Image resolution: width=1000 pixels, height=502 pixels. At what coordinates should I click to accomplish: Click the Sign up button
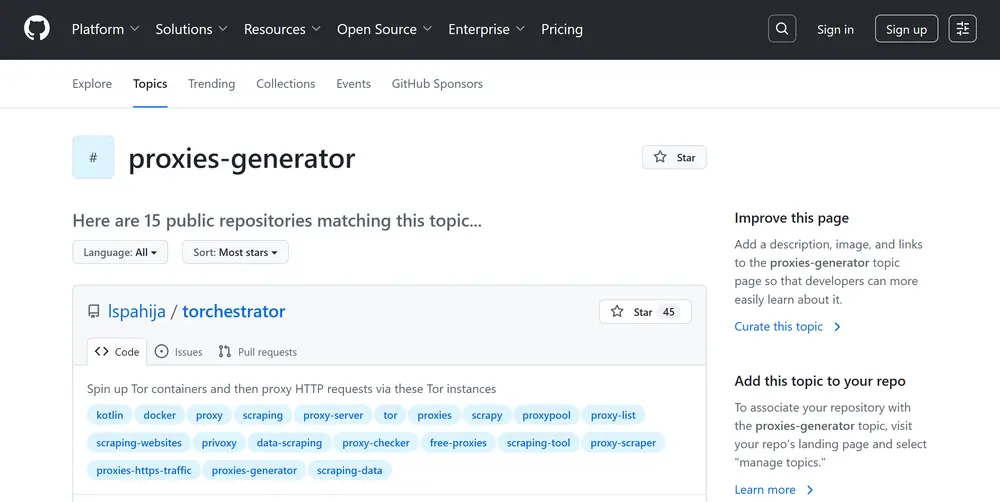[x=906, y=29]
